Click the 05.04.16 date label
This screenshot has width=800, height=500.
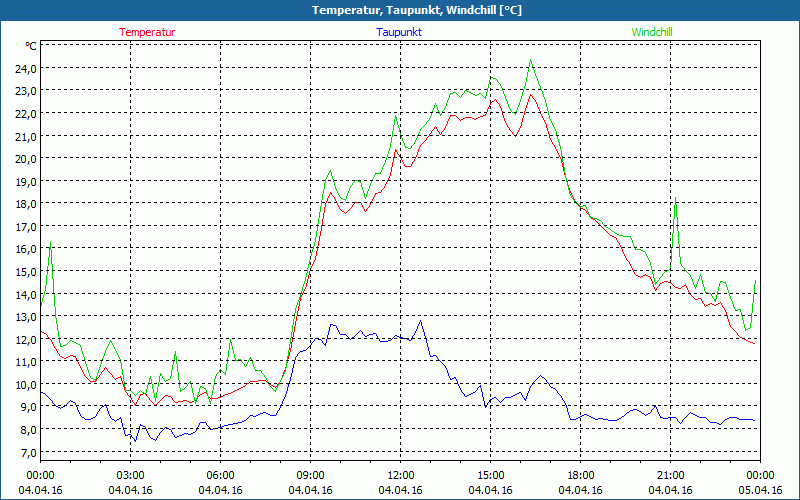[760, 490]
